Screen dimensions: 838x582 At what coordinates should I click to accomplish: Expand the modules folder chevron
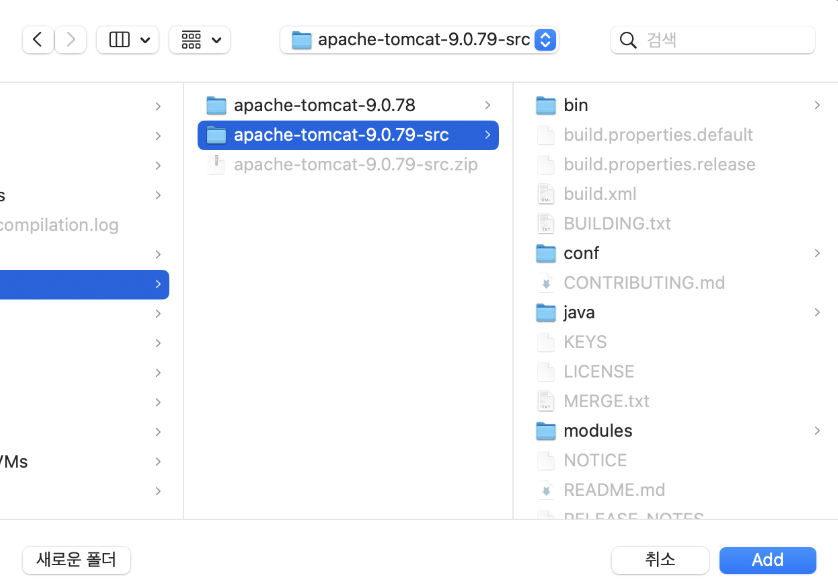pos(817,431)
